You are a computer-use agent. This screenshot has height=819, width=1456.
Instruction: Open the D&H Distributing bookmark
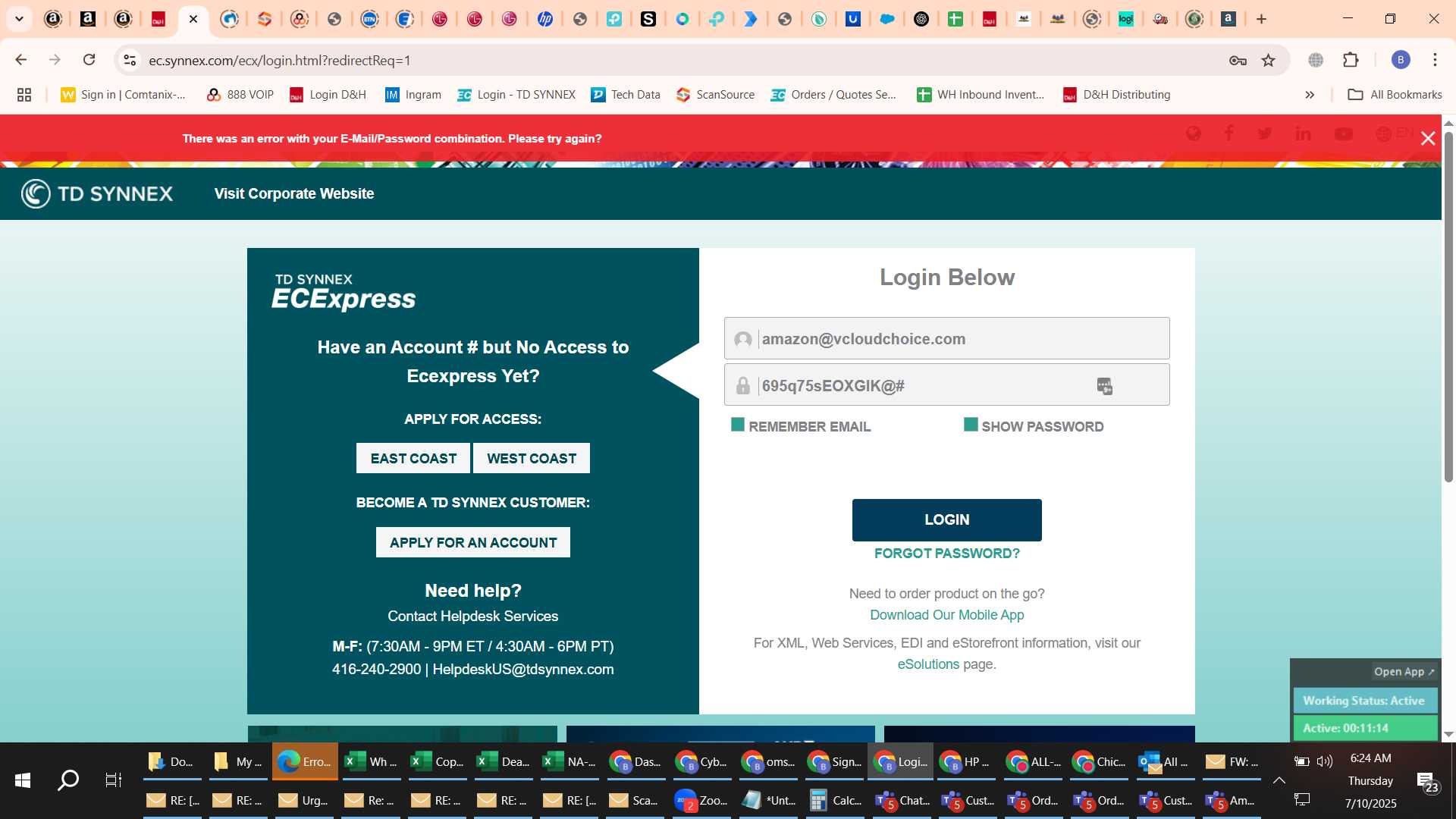click(1116, 95)
